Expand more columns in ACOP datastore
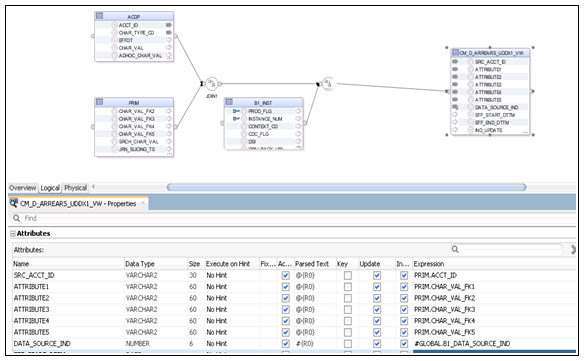The width and height of the screenshot is (584, 361). (x=169, y=59)
